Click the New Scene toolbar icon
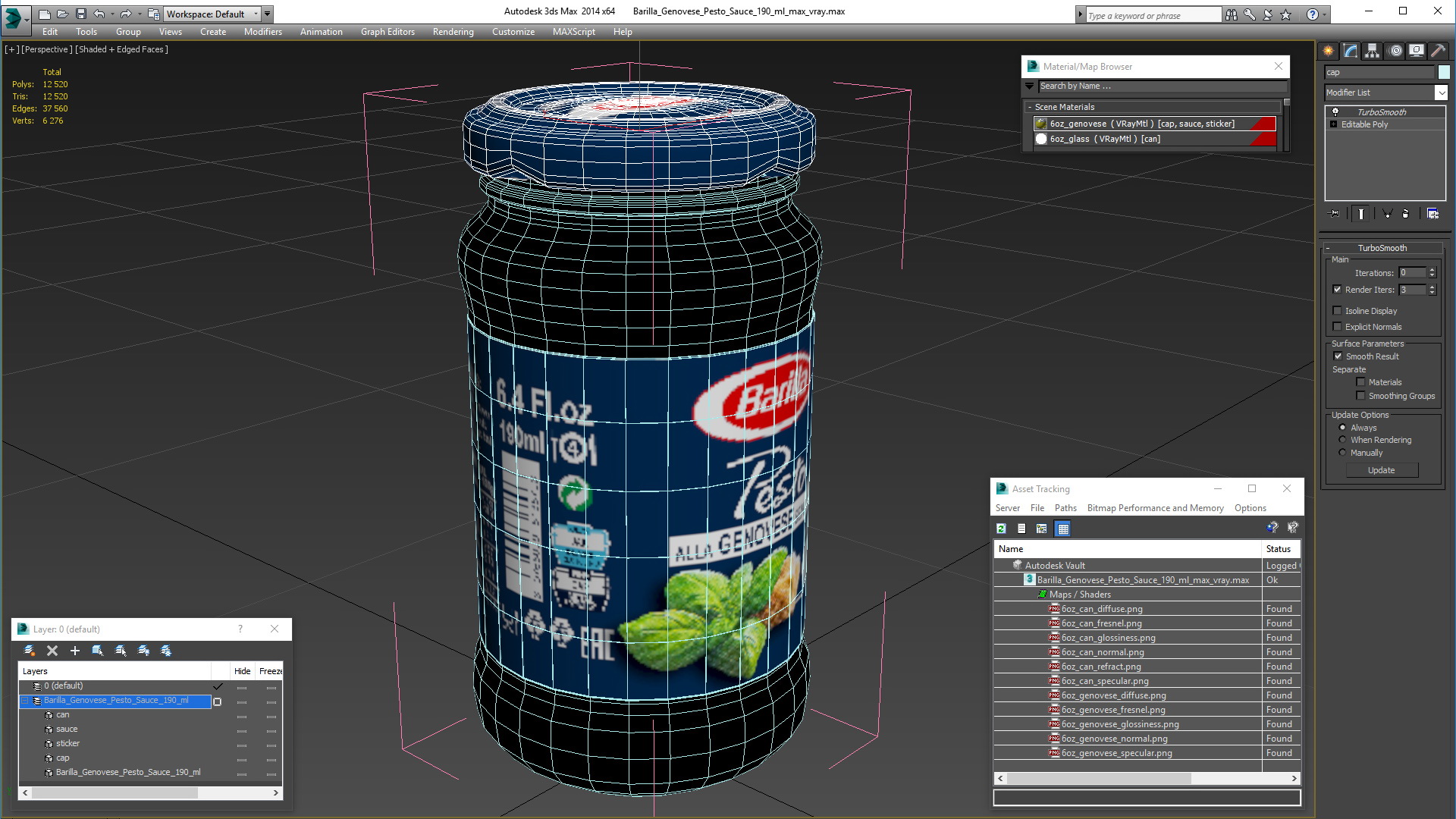Viewport: 1456px width, 819px height. 45,14
